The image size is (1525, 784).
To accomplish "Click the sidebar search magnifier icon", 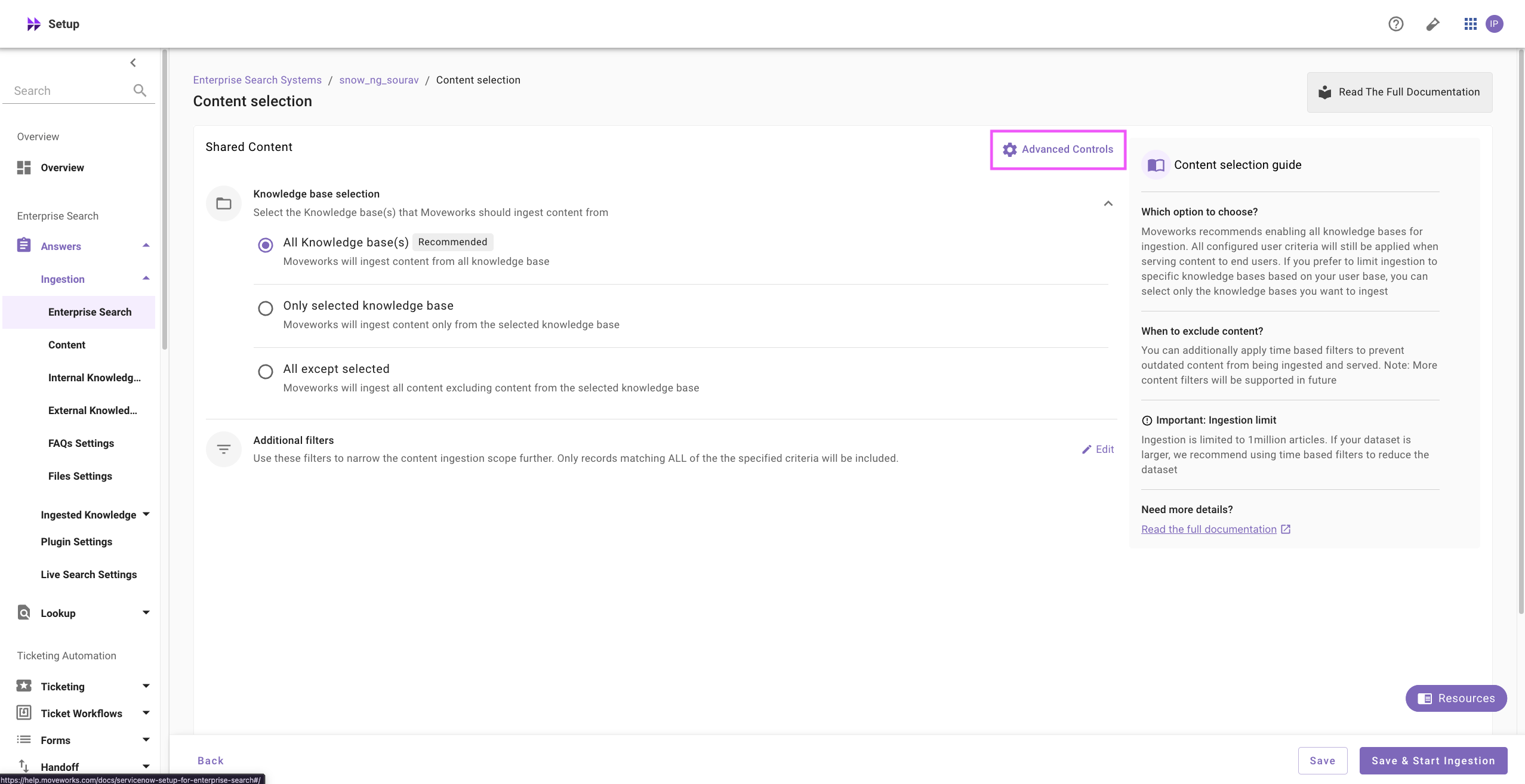I will pos(140,91).
